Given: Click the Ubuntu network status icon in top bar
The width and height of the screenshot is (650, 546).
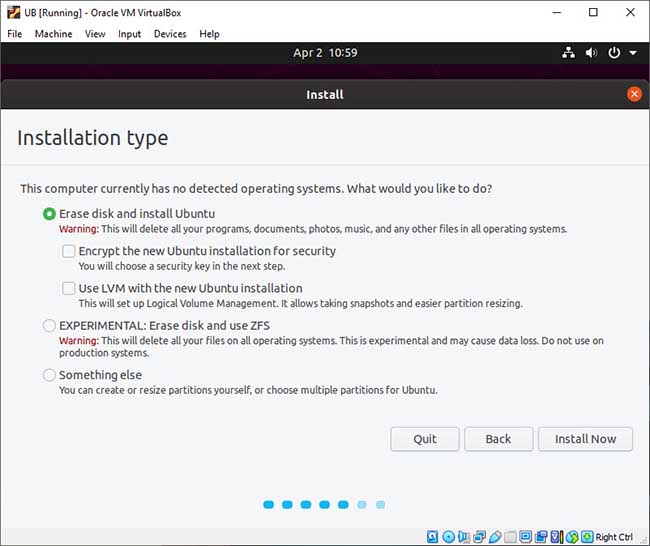Looking at the screenshot, I should [568, 53].
